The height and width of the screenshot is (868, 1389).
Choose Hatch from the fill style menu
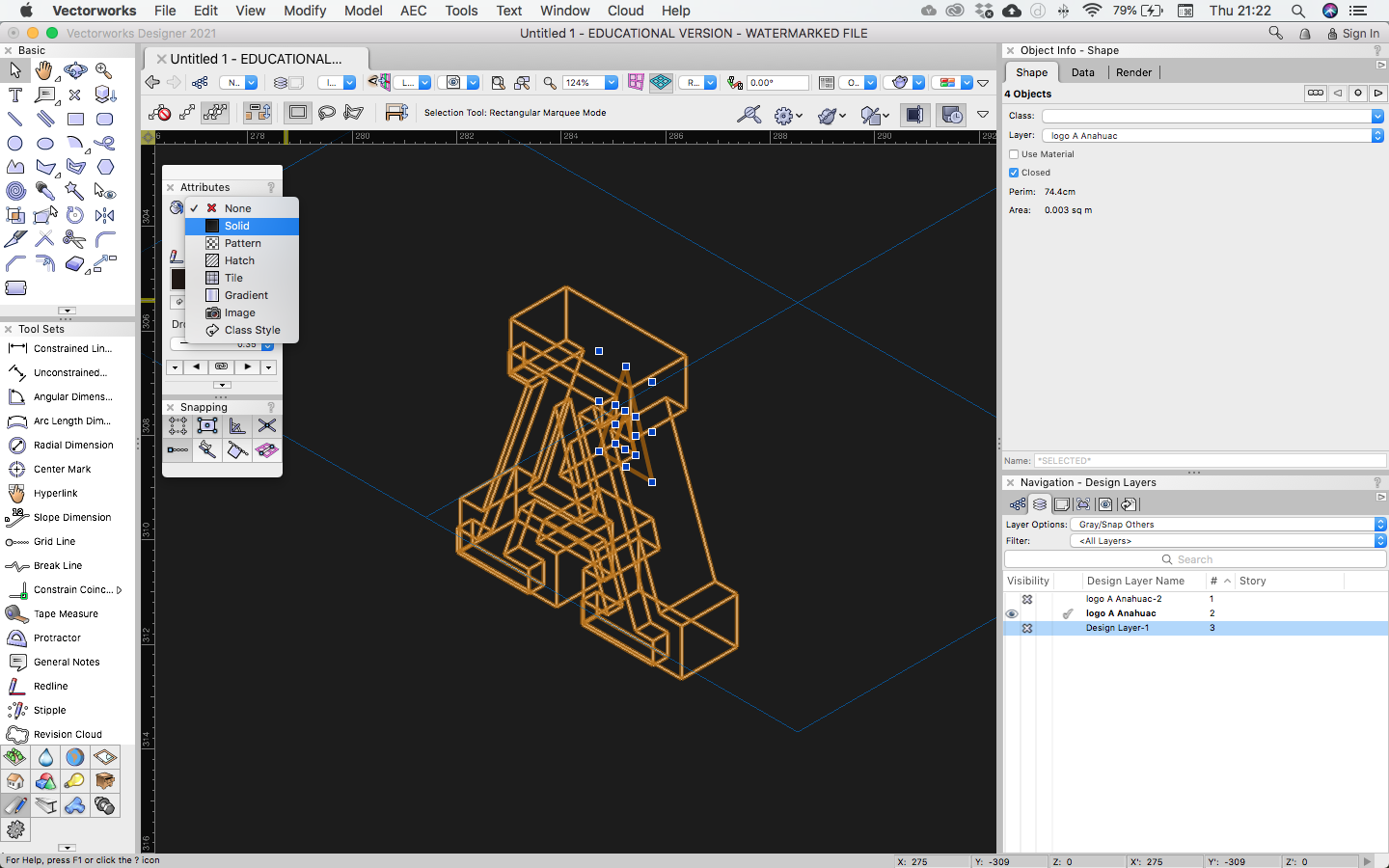(x=239, y=260)
